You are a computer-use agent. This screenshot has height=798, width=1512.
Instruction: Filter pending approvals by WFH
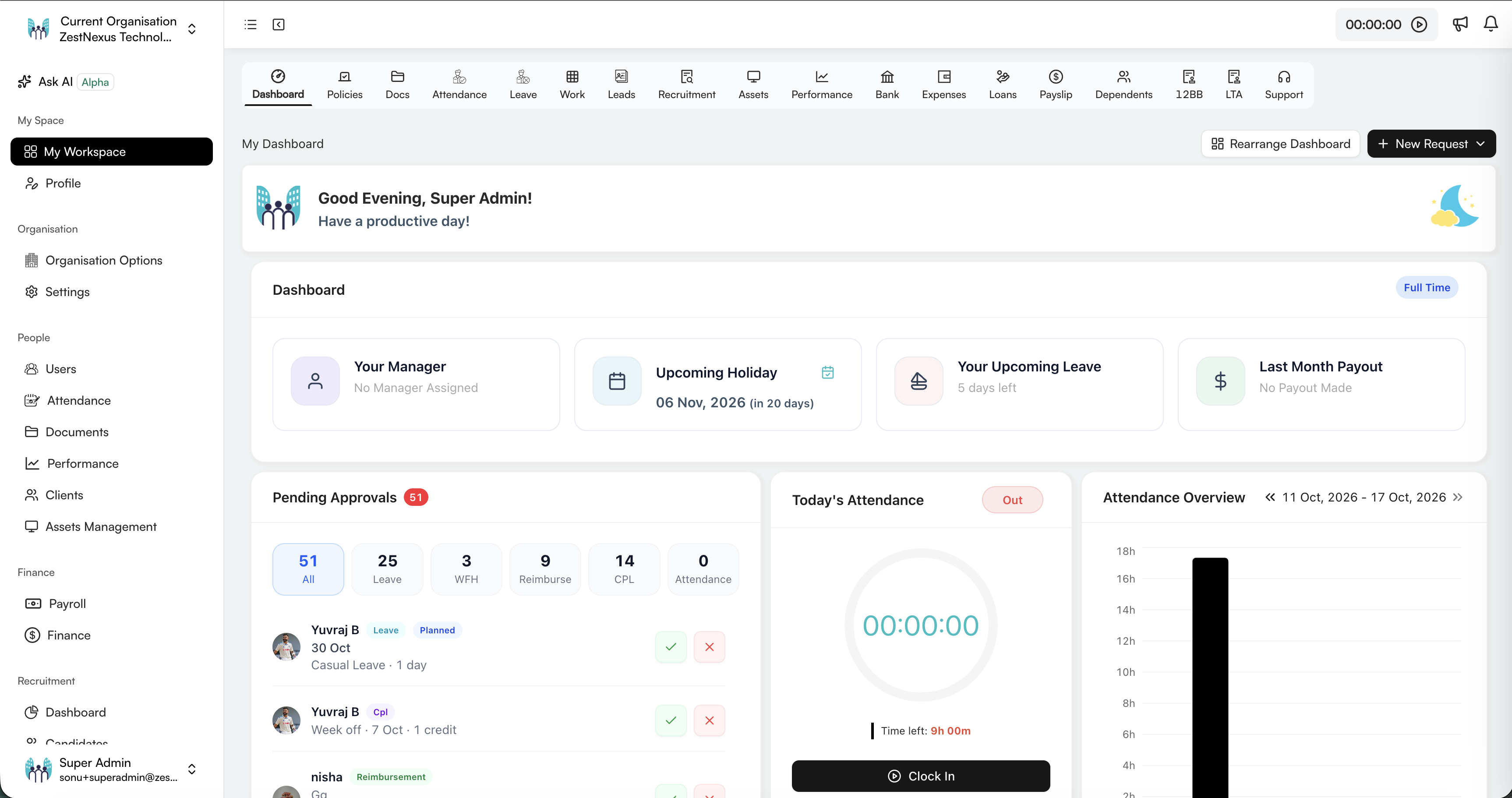pyautogui.click(x=466, y=569)
